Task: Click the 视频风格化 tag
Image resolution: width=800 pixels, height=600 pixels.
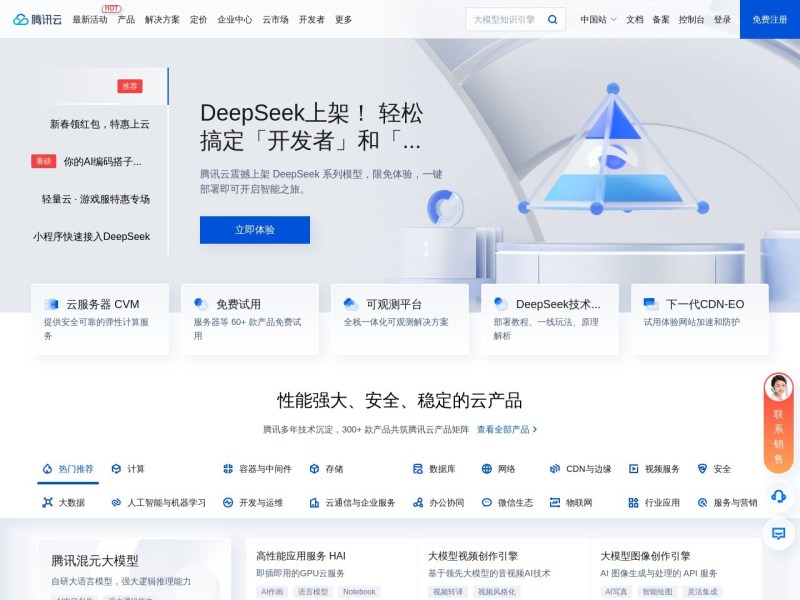Action: pos(497,591)
